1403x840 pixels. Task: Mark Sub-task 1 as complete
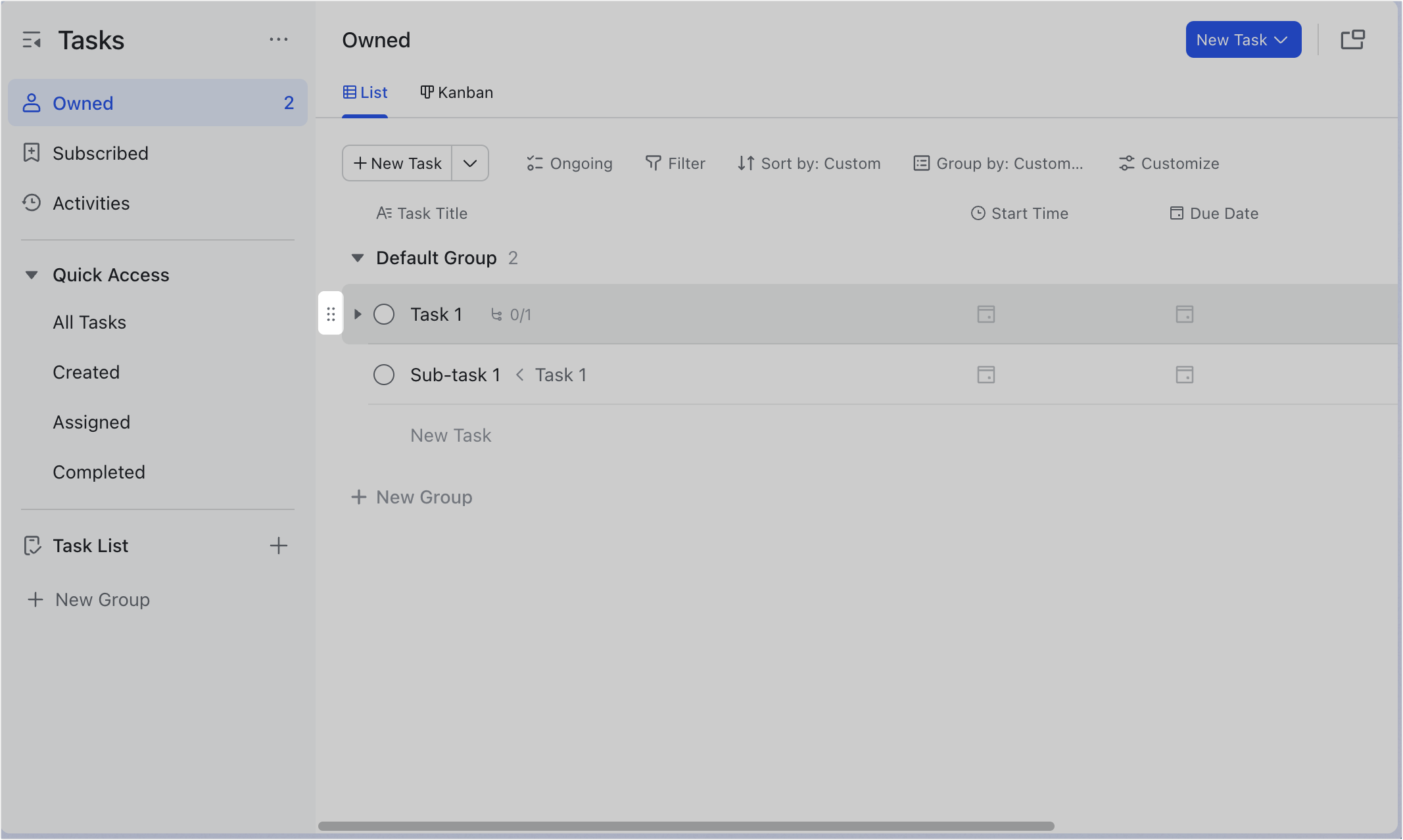click(384, 375)
